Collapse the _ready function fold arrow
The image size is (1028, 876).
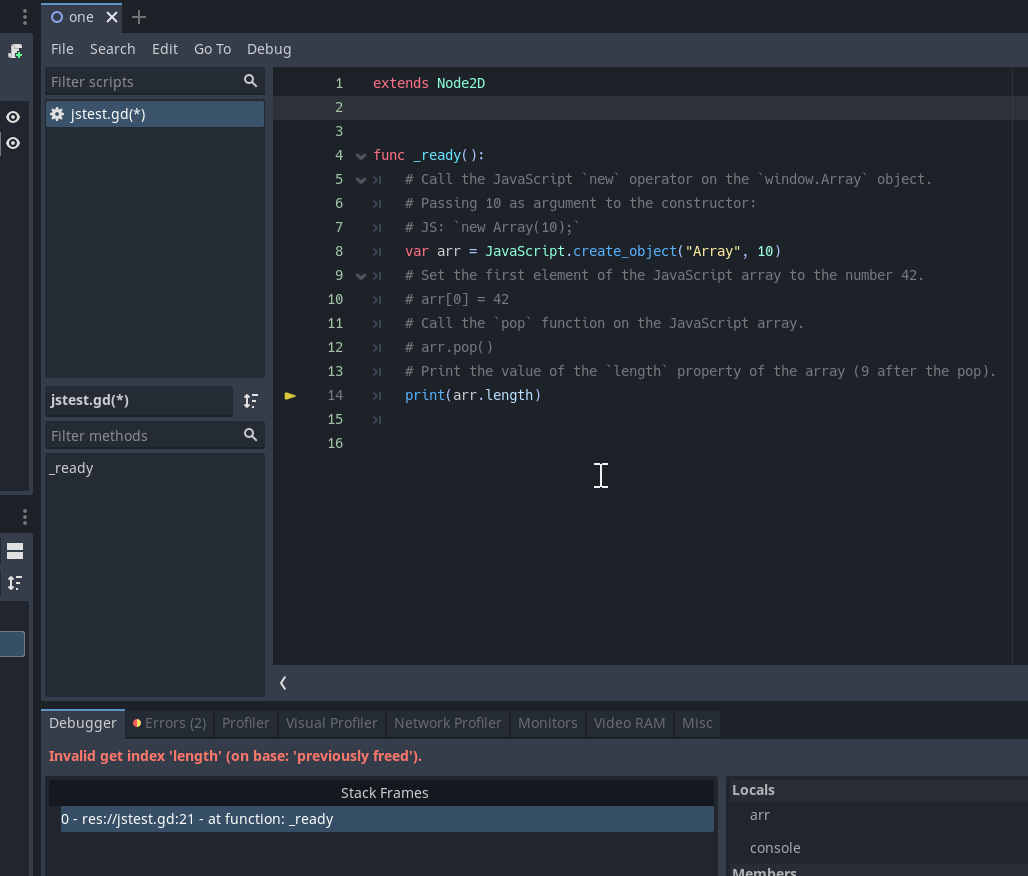point(360,155)
